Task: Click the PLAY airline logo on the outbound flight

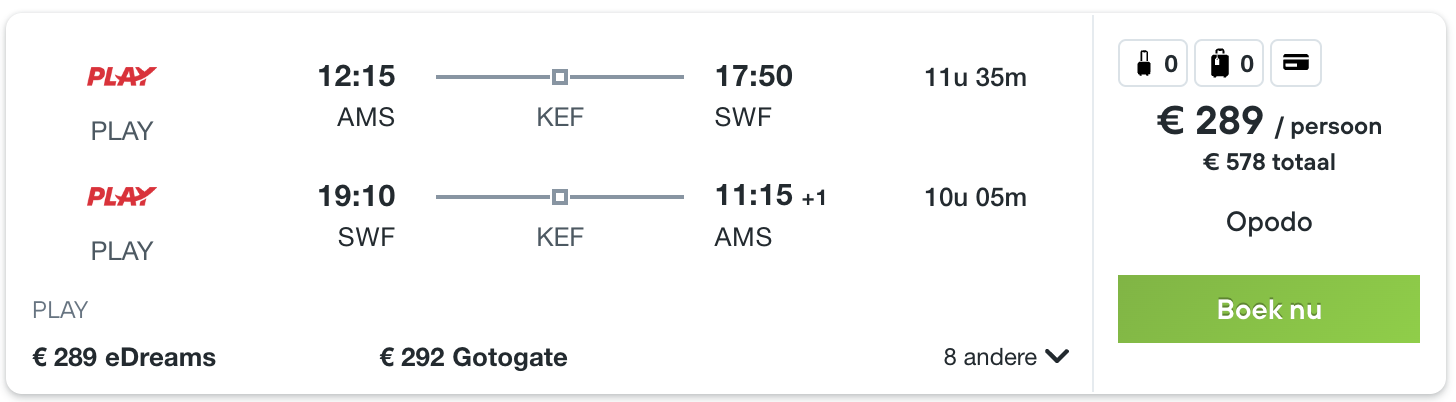Action: tap(122, 76)
